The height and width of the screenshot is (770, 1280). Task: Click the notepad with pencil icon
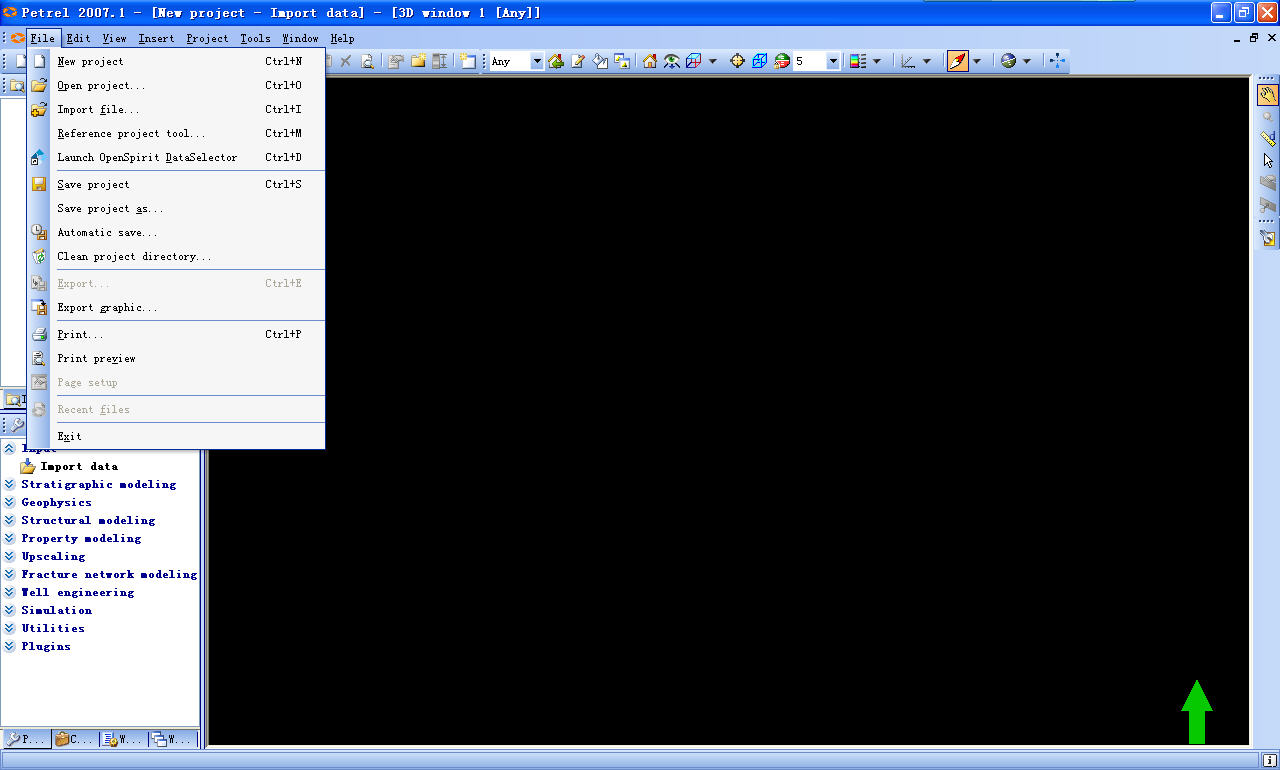pyautogui.click(x=578, y=61)
